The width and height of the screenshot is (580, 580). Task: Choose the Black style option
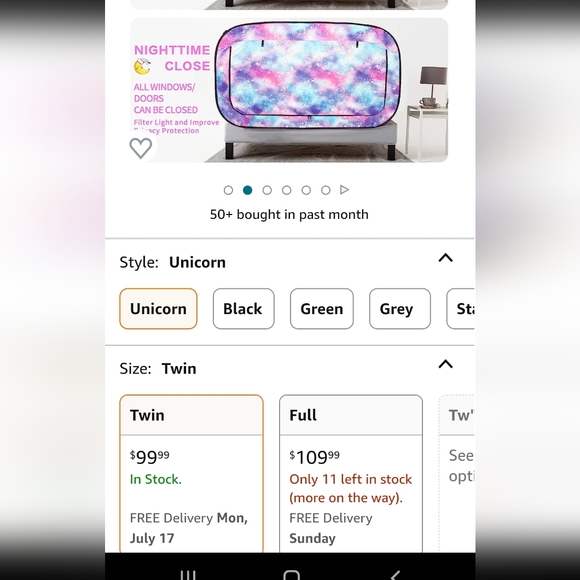point(243,309)
